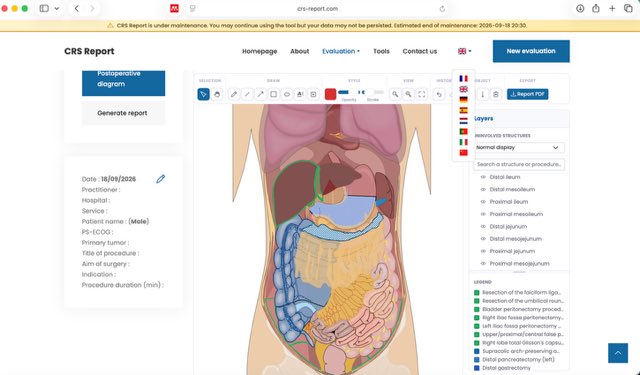Click the search structure or procedure field

point(519,164)
